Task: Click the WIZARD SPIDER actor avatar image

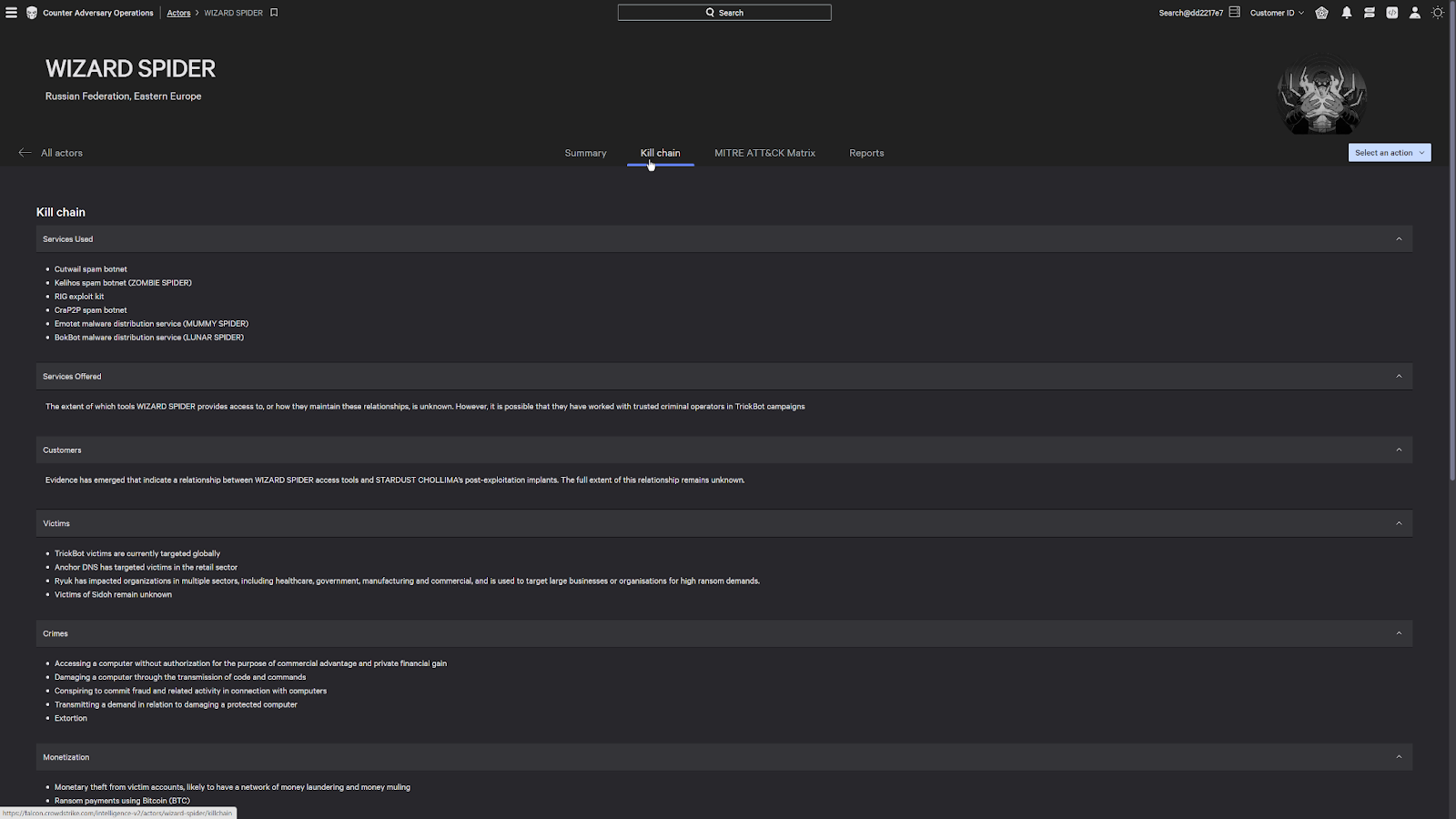Action: pyautogui.click(x=1321, y=96)
